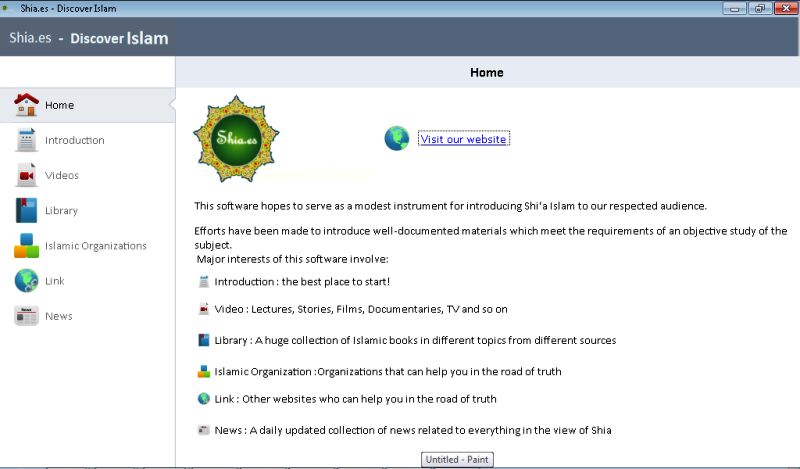This screenshot has width=800, height=469.
Task: Select Islamic Organizations text in sidebar
Action: click(95, 245)
